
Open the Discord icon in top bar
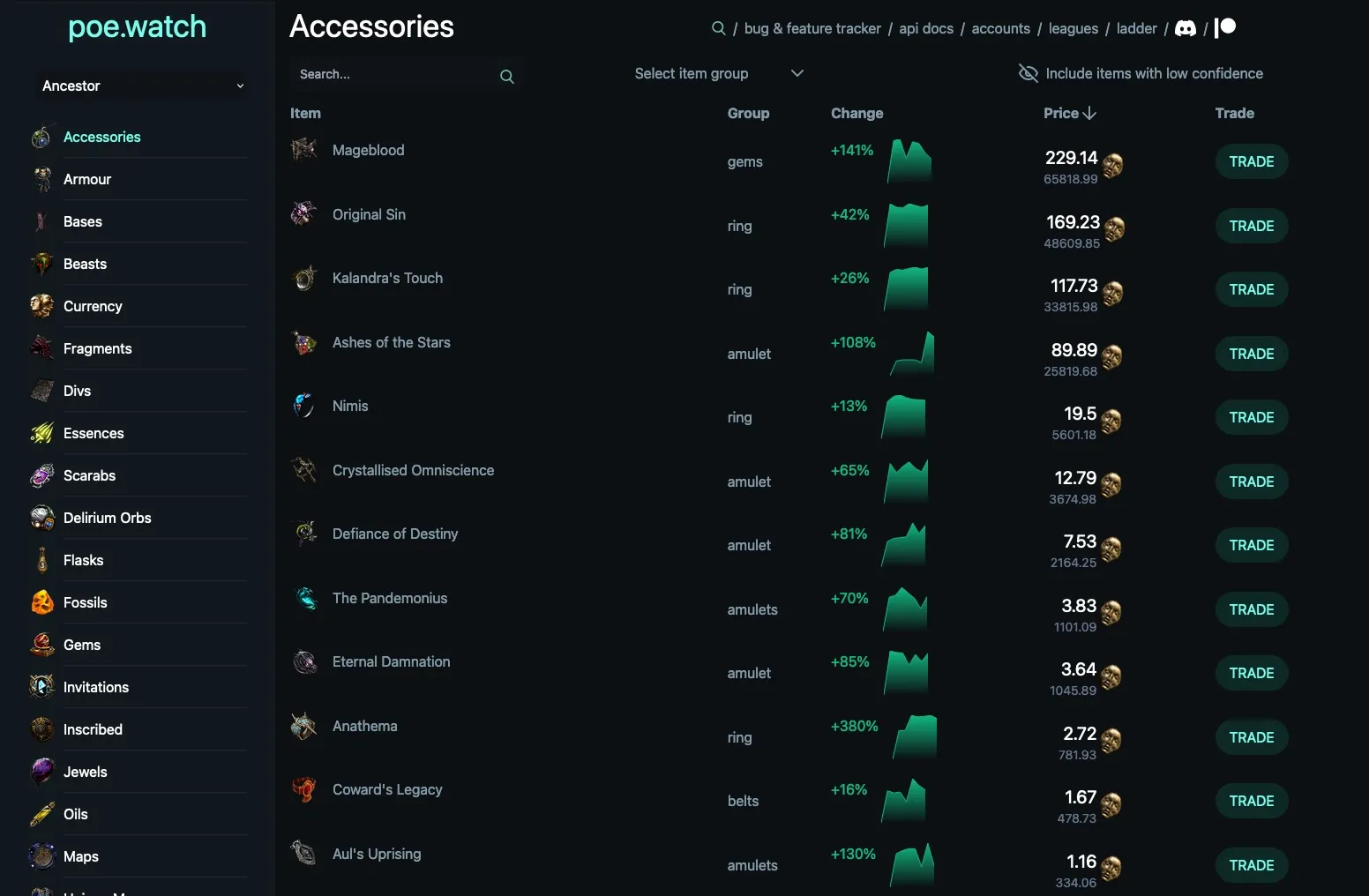pos(1186,27)
